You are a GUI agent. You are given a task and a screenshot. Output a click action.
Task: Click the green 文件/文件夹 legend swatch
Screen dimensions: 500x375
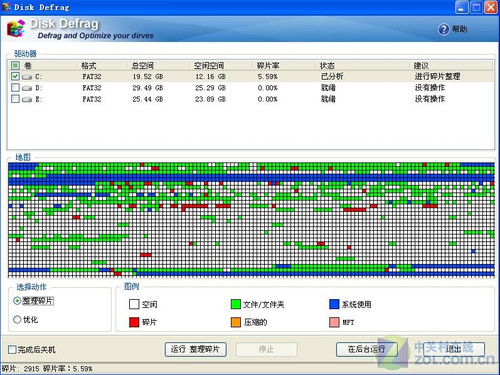pyautogui.click(x=236, y=304)
